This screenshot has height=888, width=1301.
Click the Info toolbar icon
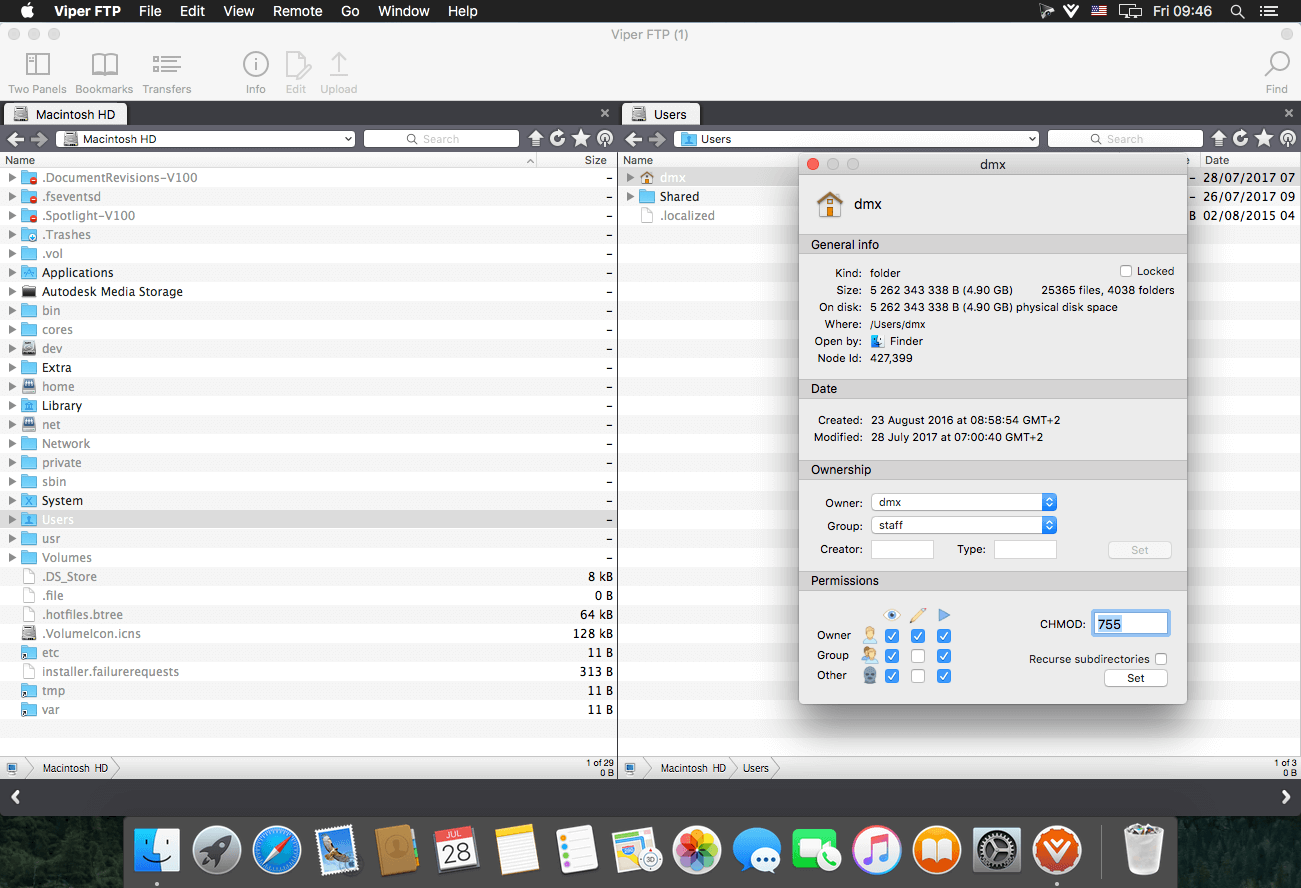[256, 66]
